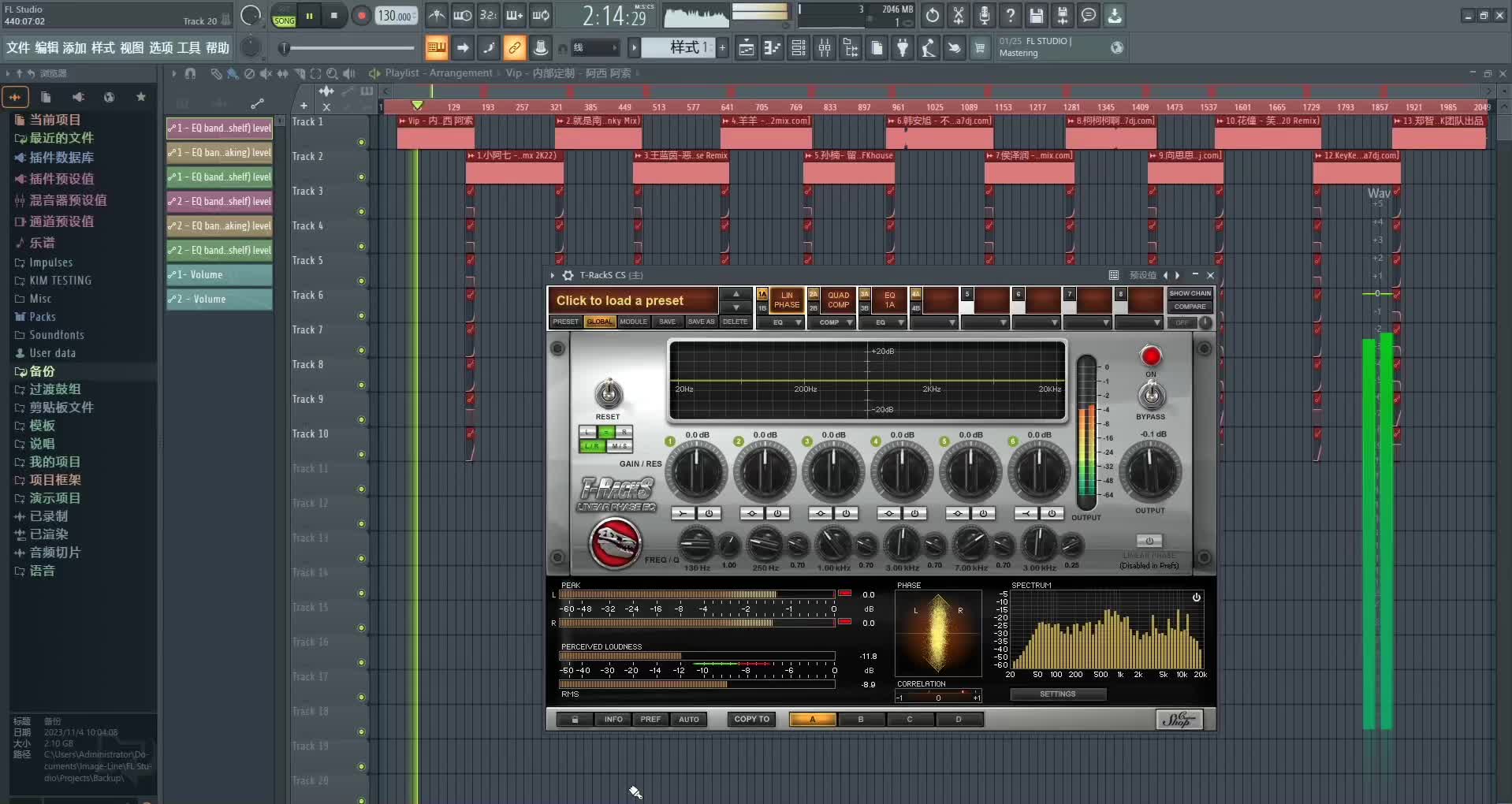Expand the Soundfonts folder in browser
This screenshot has width=1512, height=804.
point(56,335)
